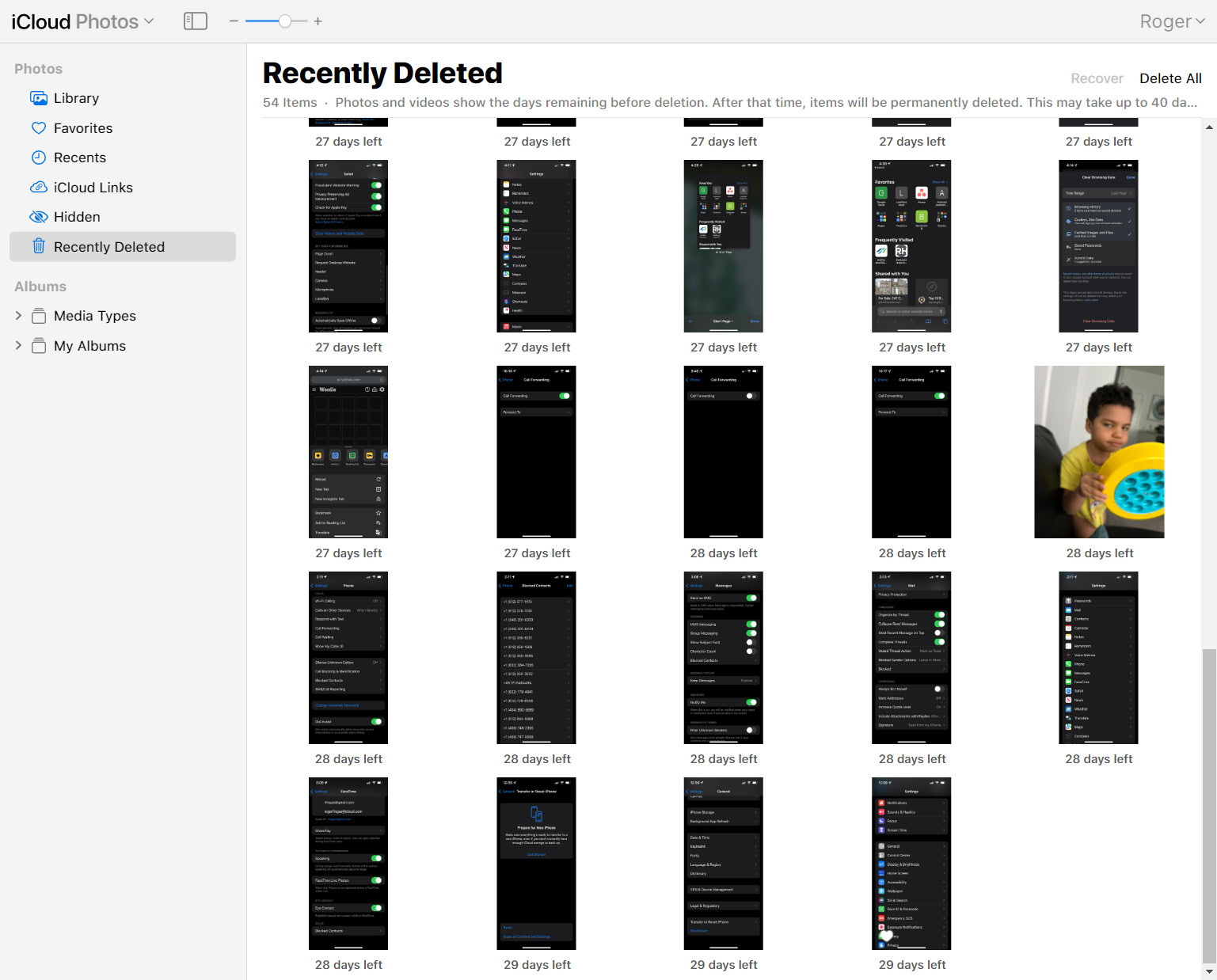This screenshot has width=1217, height=980.
Task: Click the Recently Deleted trash icon
Action: coord(38,247)
